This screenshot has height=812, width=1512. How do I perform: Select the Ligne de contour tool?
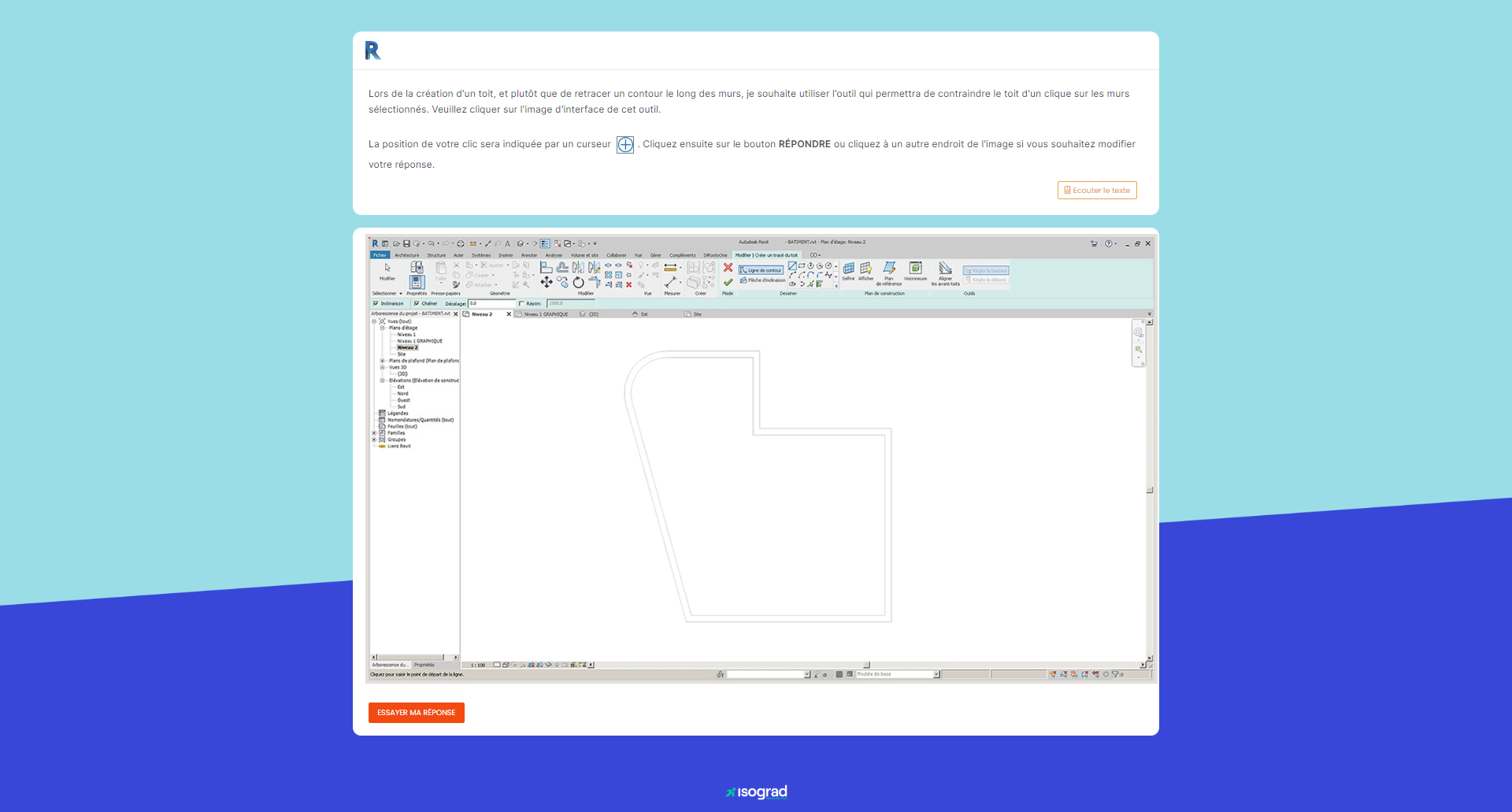(x=761, y=270)
